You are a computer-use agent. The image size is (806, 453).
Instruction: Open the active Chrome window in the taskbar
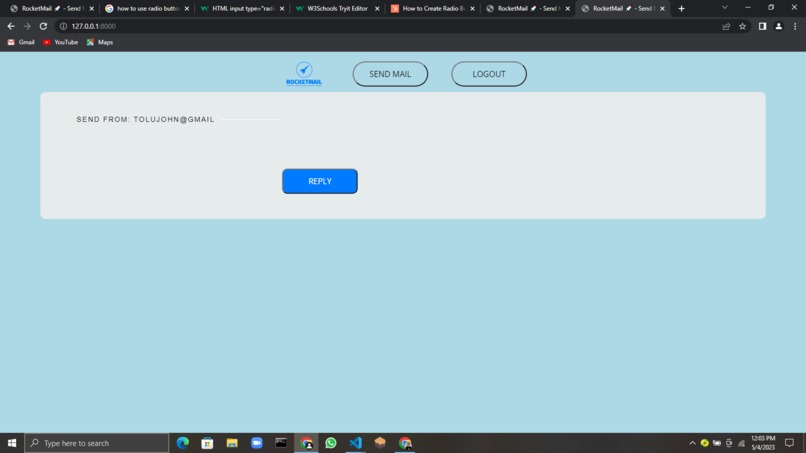[x=306, y=443]
